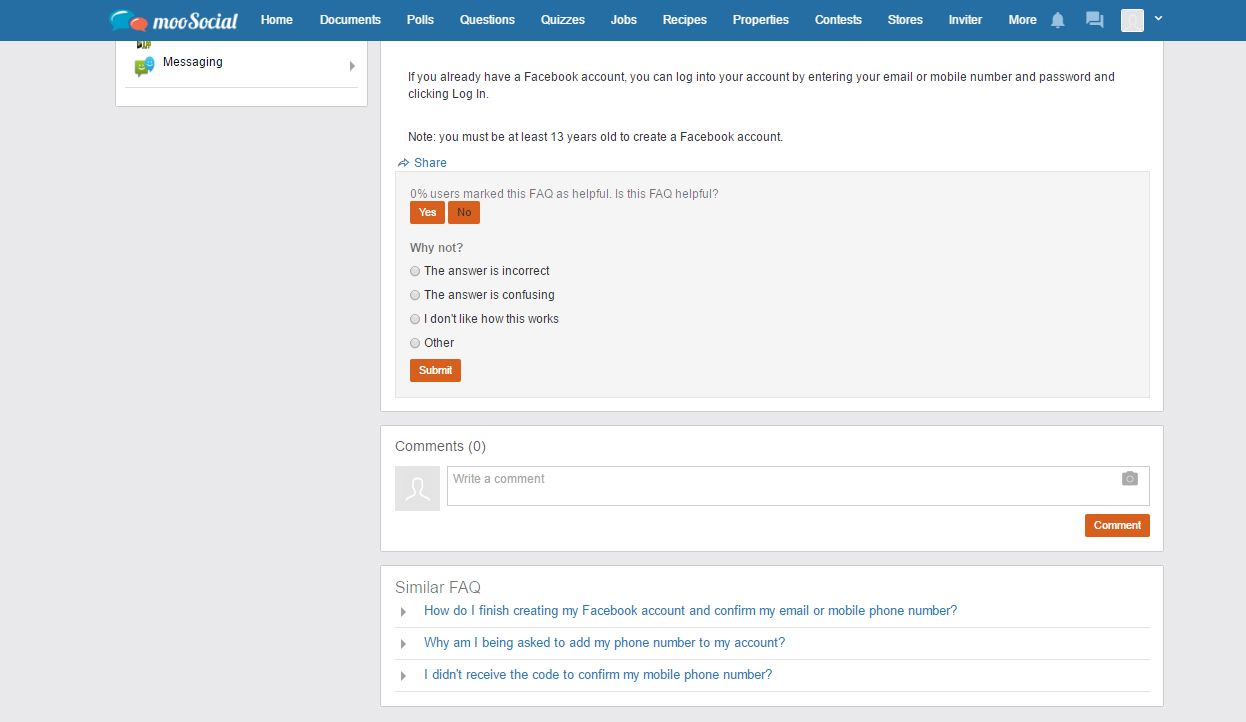Open the Properties section
The height and width of the screenshot is (722, 1246).
[760, 20]
